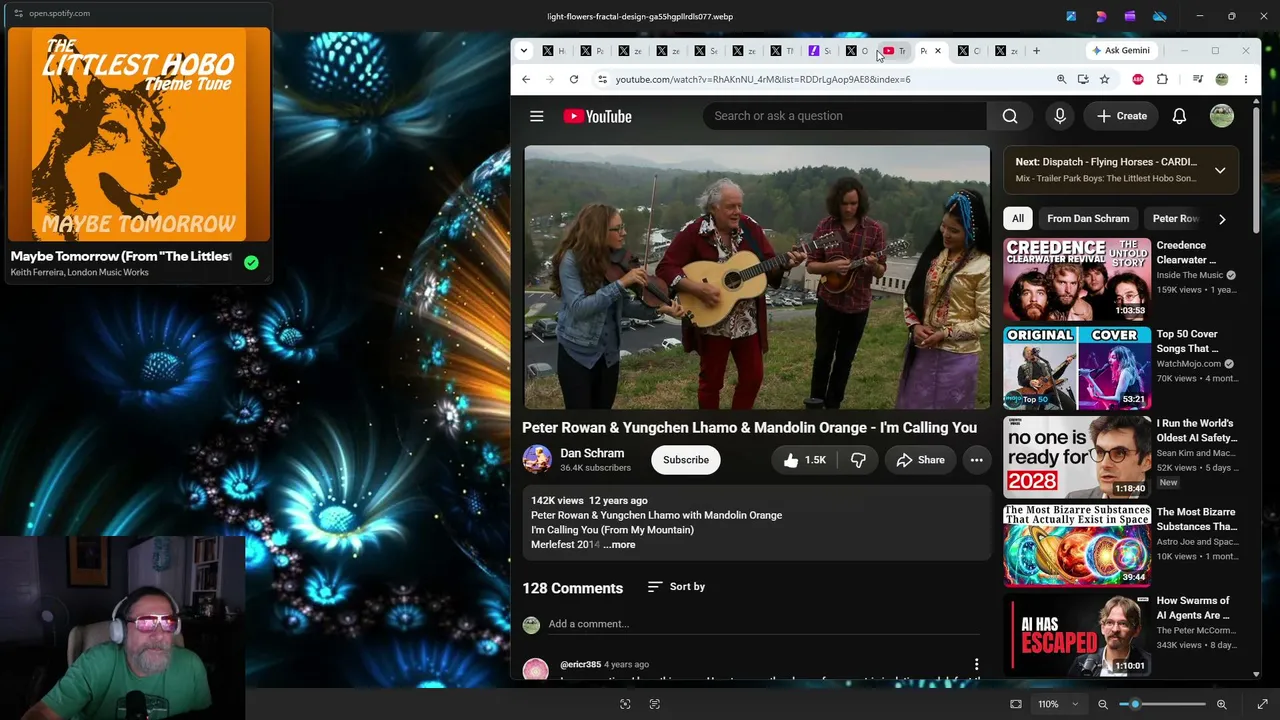Open the AI Has Escaped video thumbnail
The image size is (1280, 720).
pyautogui.click(x=1077, y=635)
